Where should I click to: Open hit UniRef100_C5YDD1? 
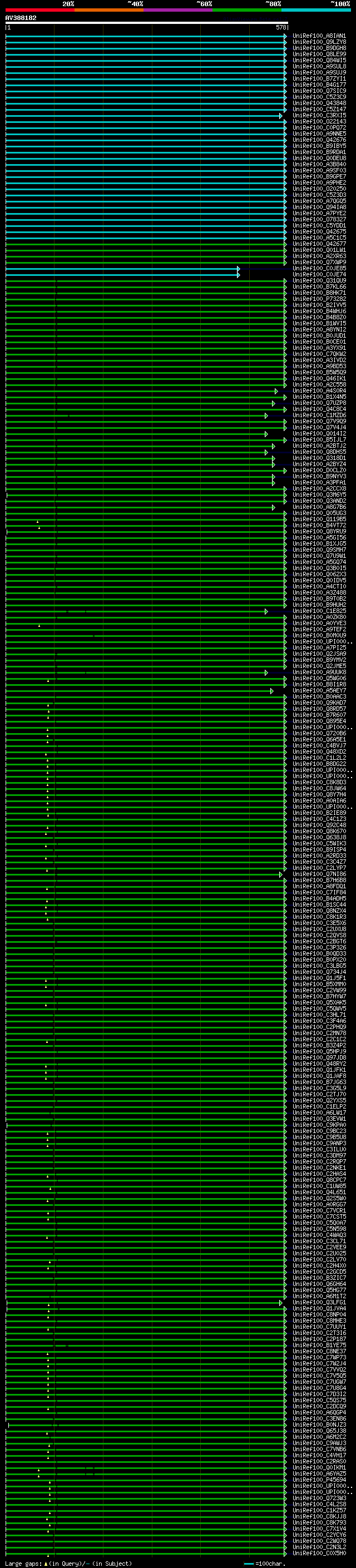[x=319, y=225]
